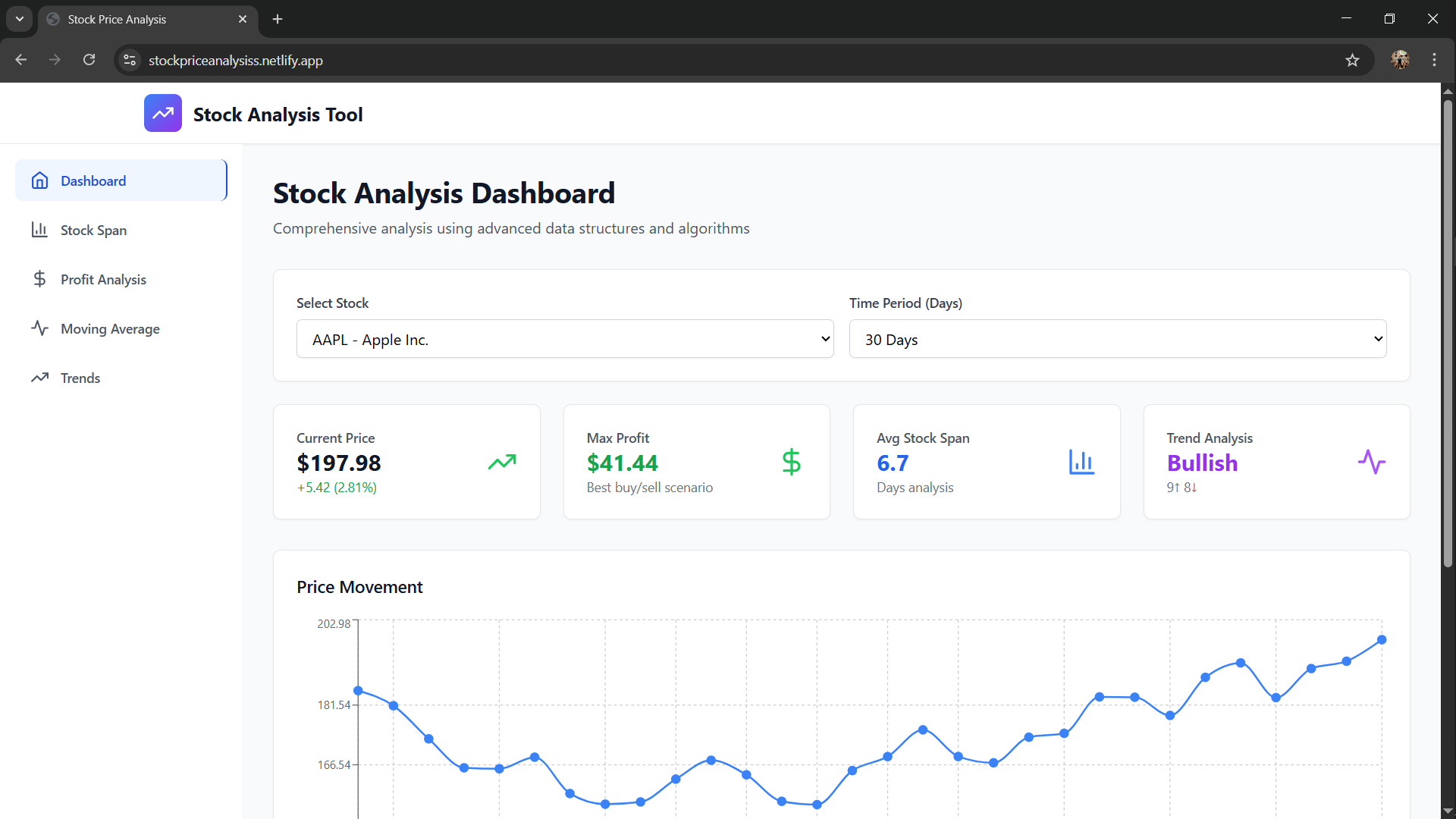Expand the browser tab list chevron
Screen dimensions: 1456x819
click(x=19, y=19)
